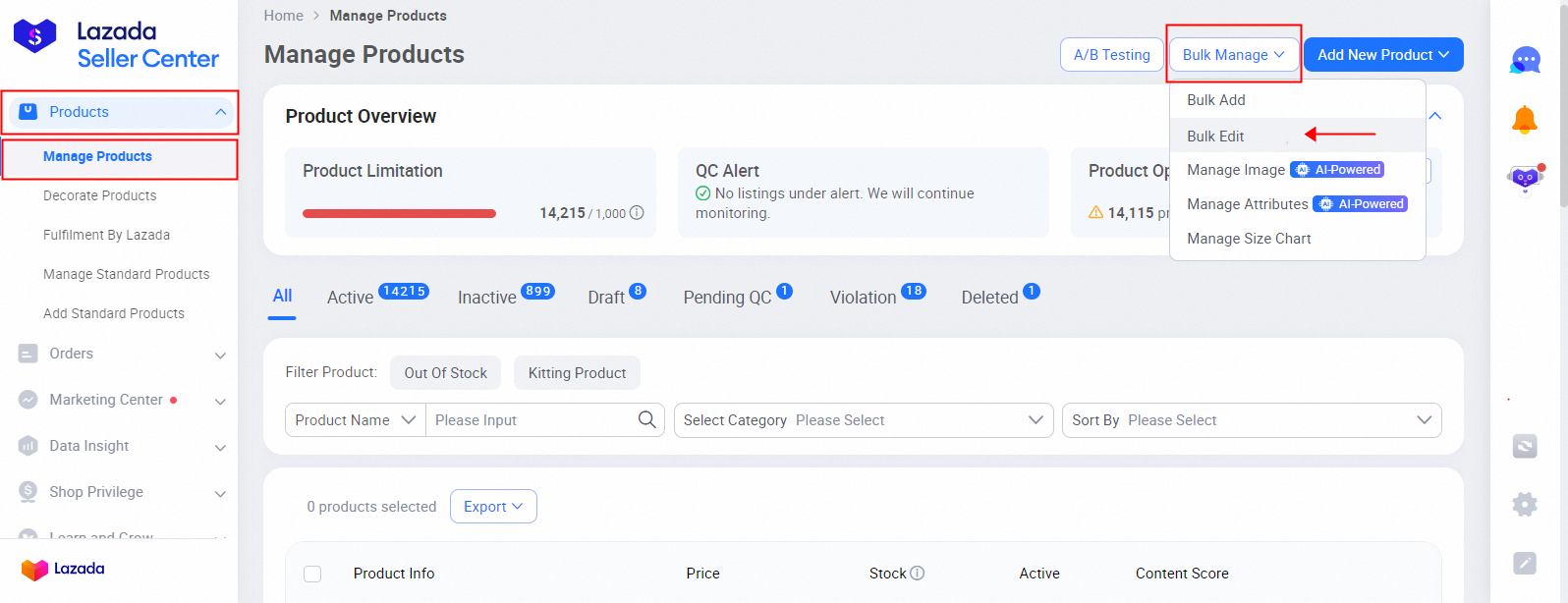Open the Product Name search-type dropdown

356,420
